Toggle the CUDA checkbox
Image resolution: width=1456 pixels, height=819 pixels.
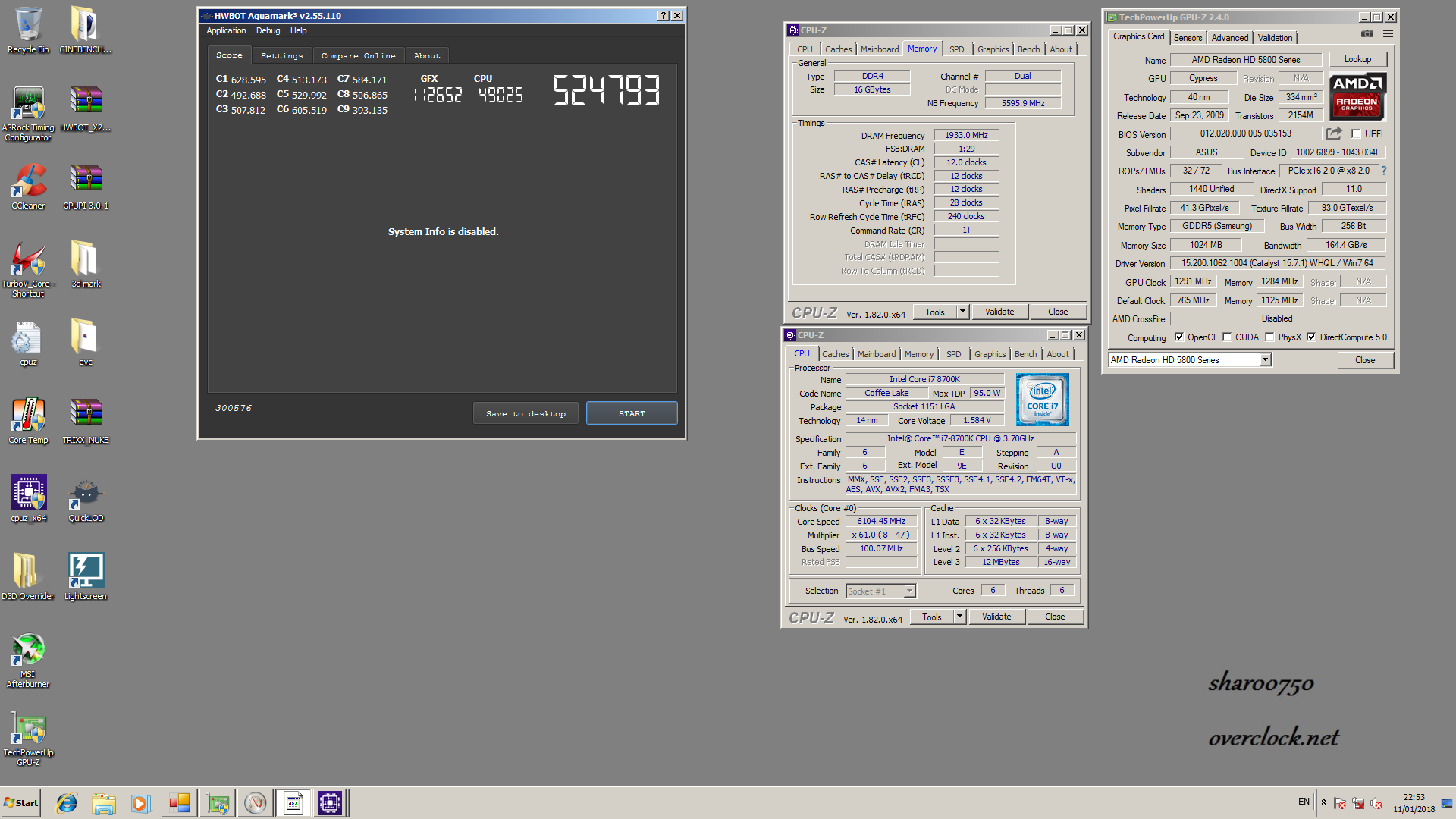tap(1227, 337)
